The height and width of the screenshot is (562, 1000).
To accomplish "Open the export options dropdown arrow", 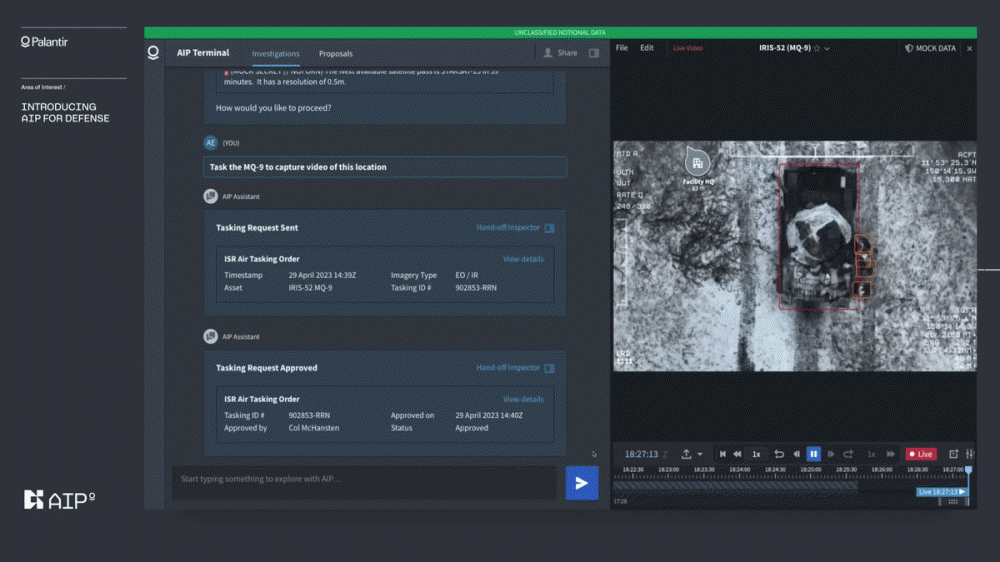I will coord(700,454).
